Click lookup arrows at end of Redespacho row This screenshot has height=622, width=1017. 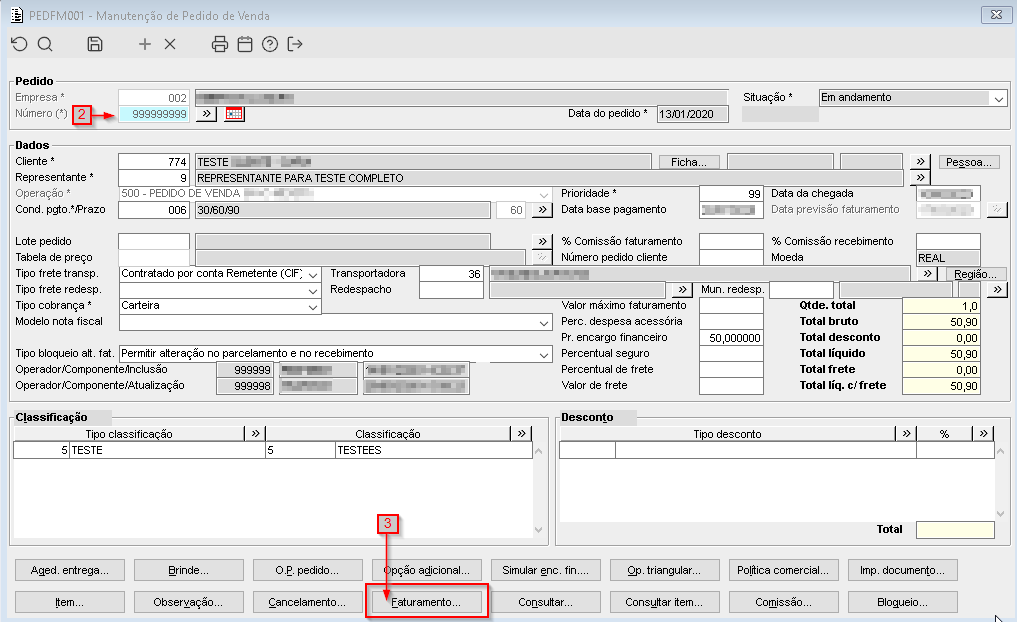tap(998, 289)
